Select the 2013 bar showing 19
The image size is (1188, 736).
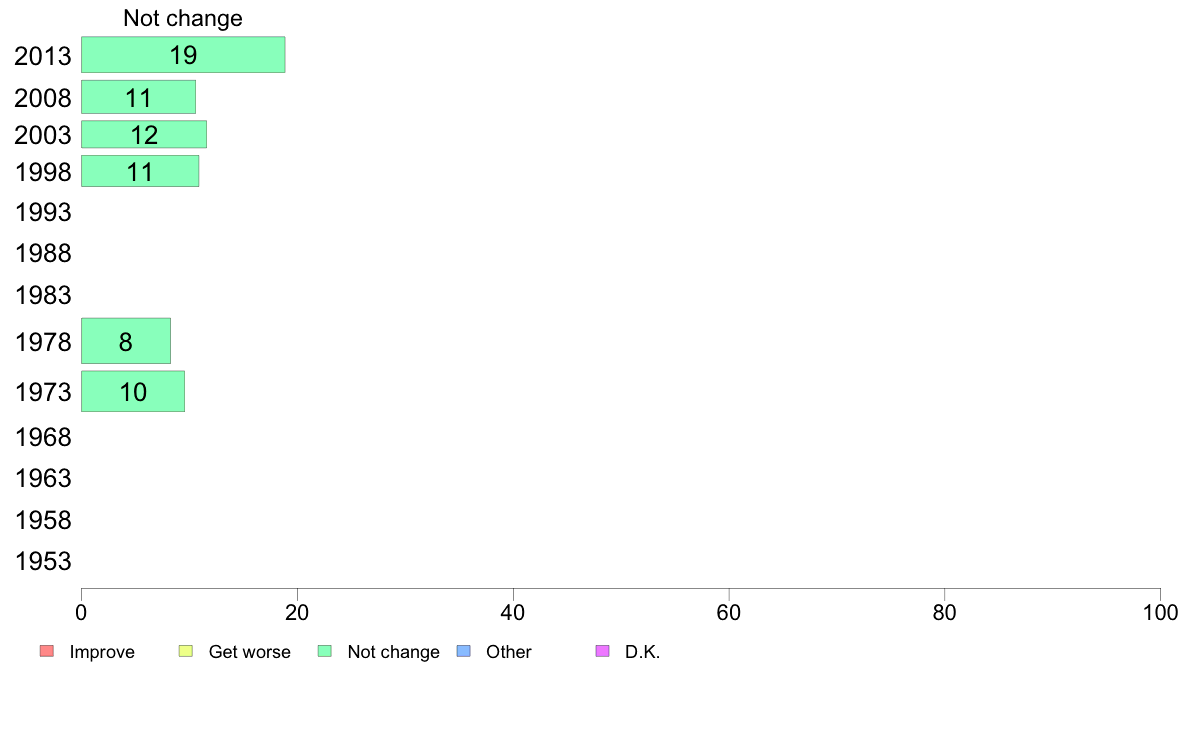(x=183, y=55)
